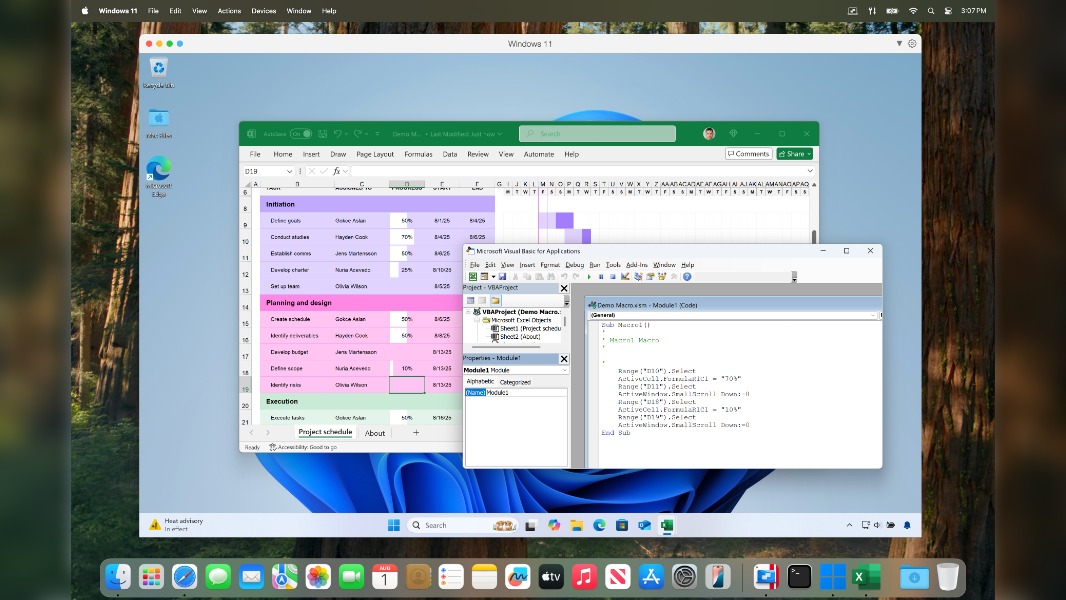Click the Share button in Excel
The width and height of the screenshot is (1066, 600).
793,154
